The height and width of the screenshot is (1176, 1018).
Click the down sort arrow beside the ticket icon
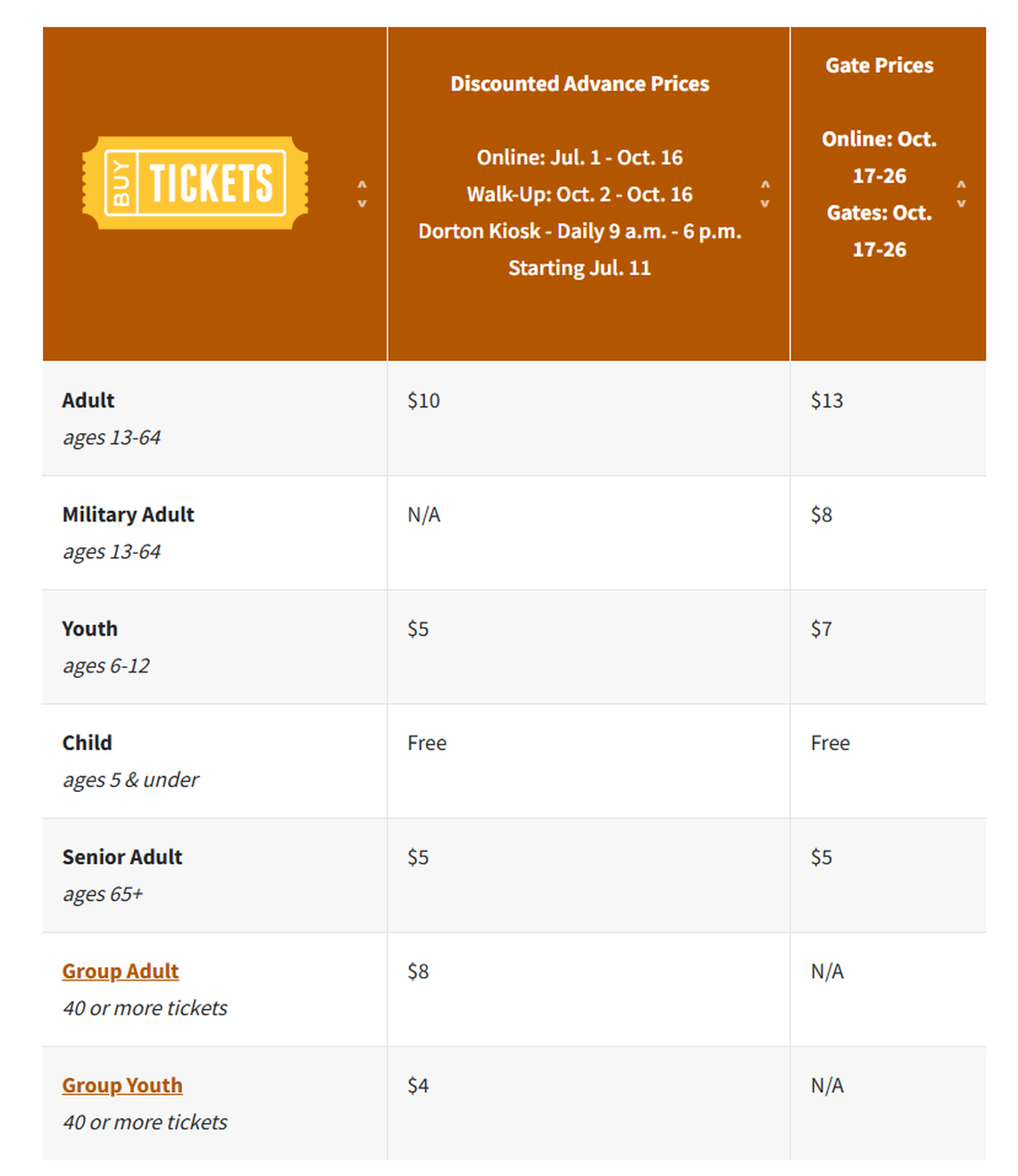pyautogui.click(x=363, y=203)
